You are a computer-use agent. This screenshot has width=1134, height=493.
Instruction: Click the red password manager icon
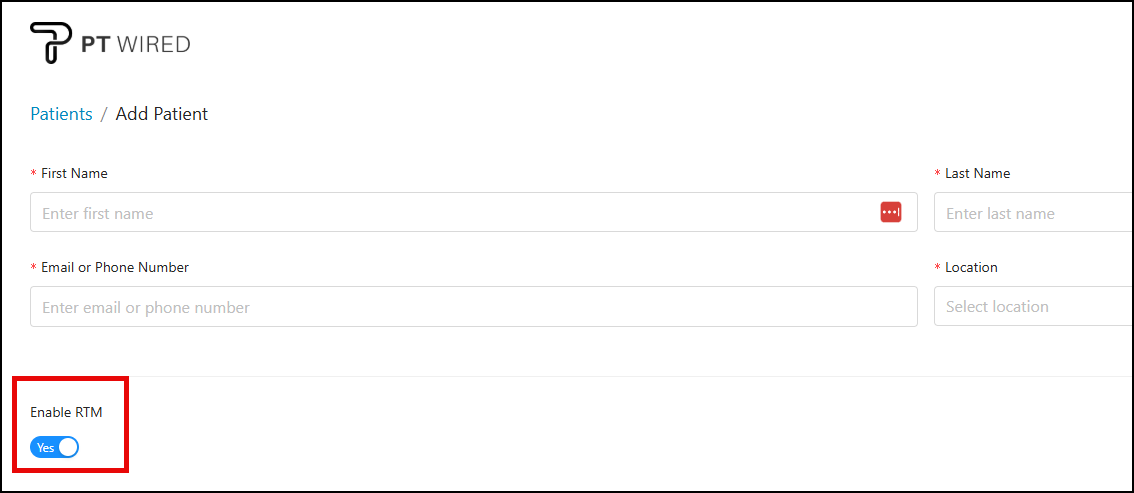891,212
